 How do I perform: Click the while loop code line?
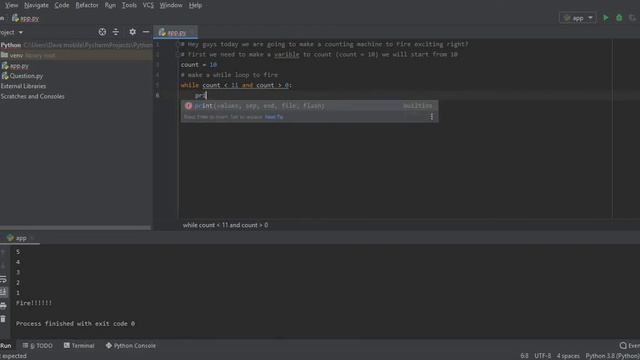[236, 85]
